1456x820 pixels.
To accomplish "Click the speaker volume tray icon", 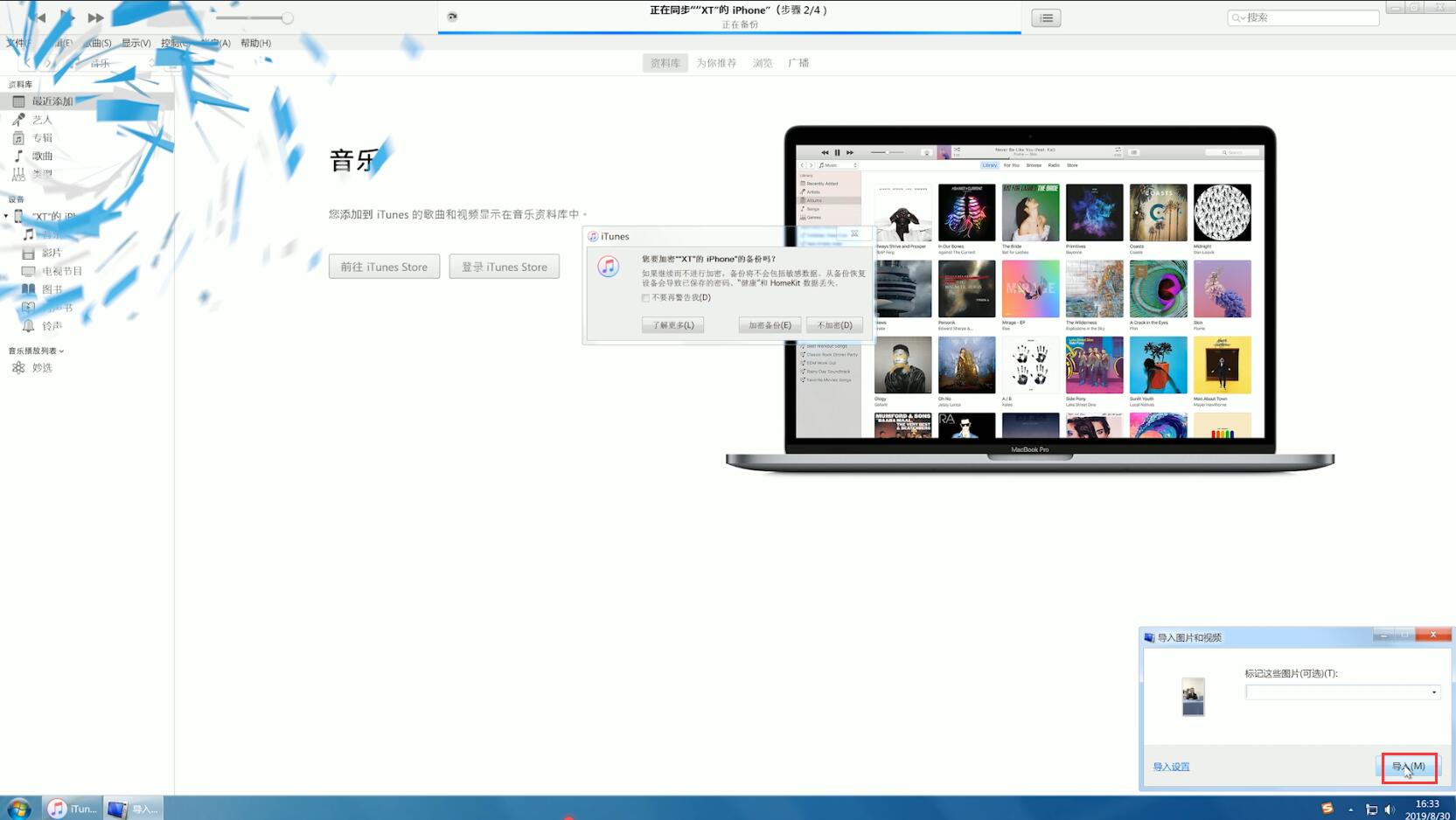I will pos(1390,810).
